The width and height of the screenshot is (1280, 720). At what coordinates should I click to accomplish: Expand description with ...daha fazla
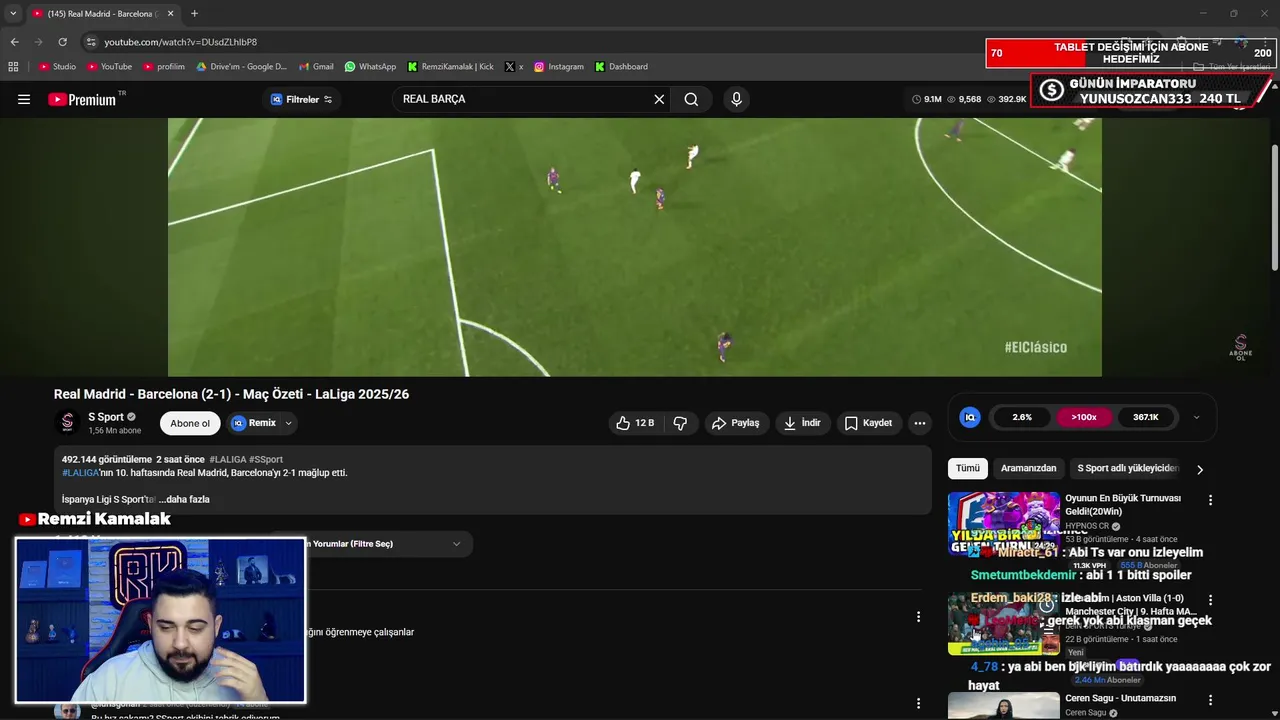tap(184, 499)
